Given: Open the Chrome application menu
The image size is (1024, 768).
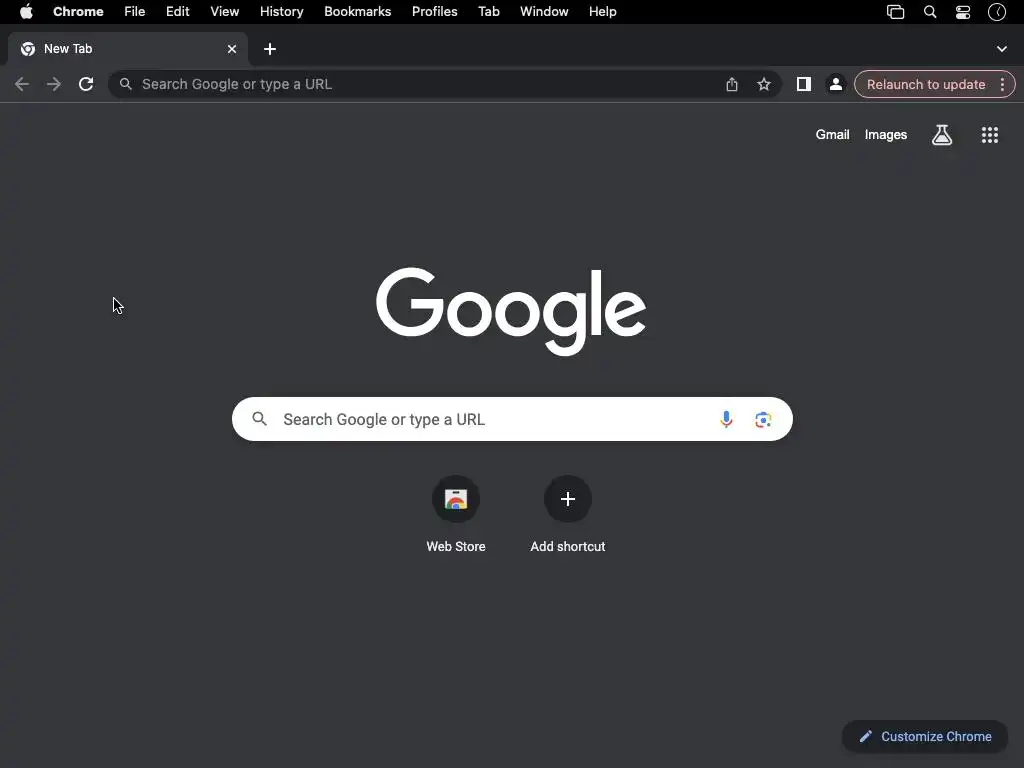Looking at the screenshot, I should pyautogui.click(x=78, y=12).
